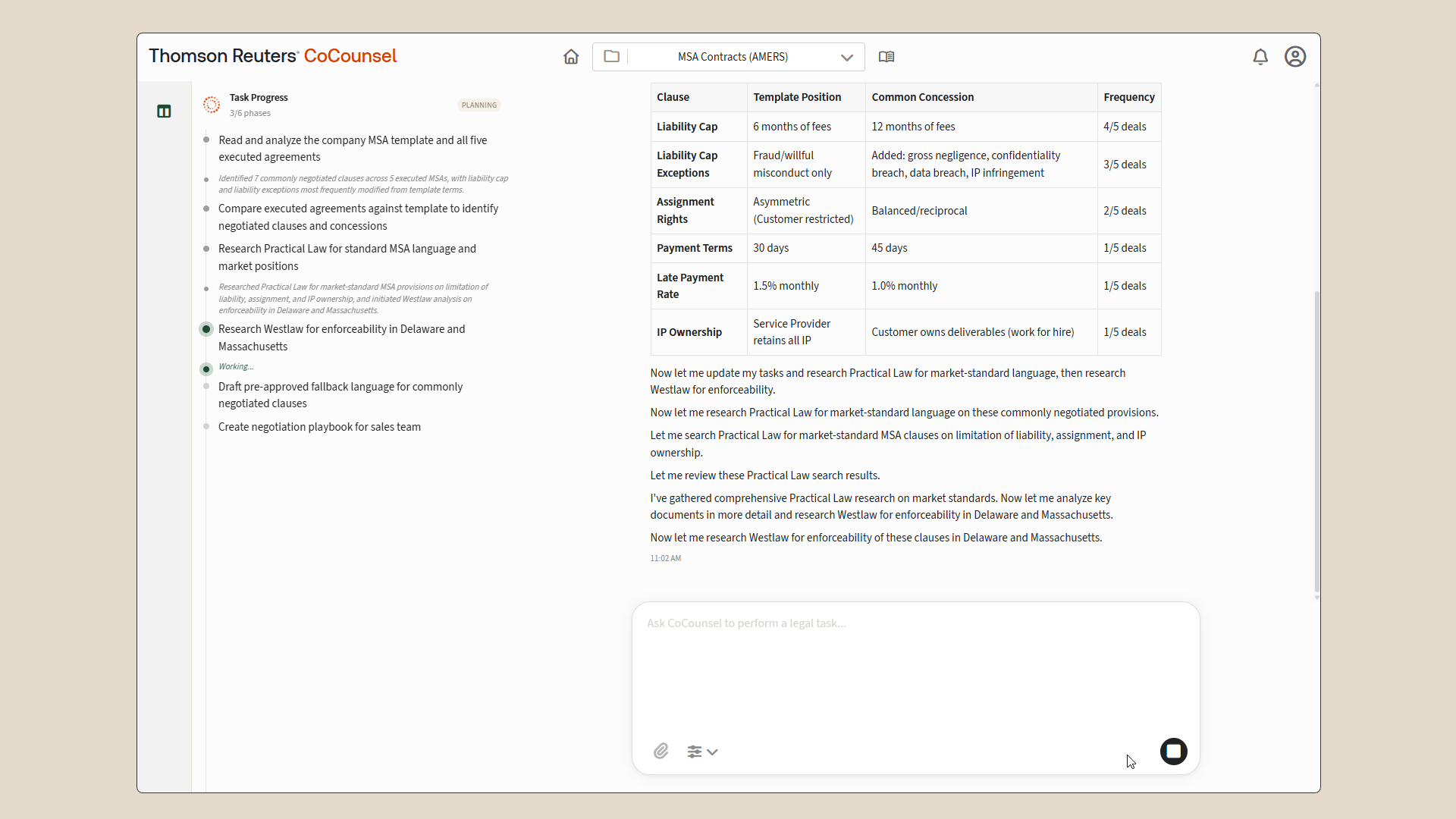Open the settings sliders dropdown
The height and width of the screenshot is (819, 1456).
(701, 752)
